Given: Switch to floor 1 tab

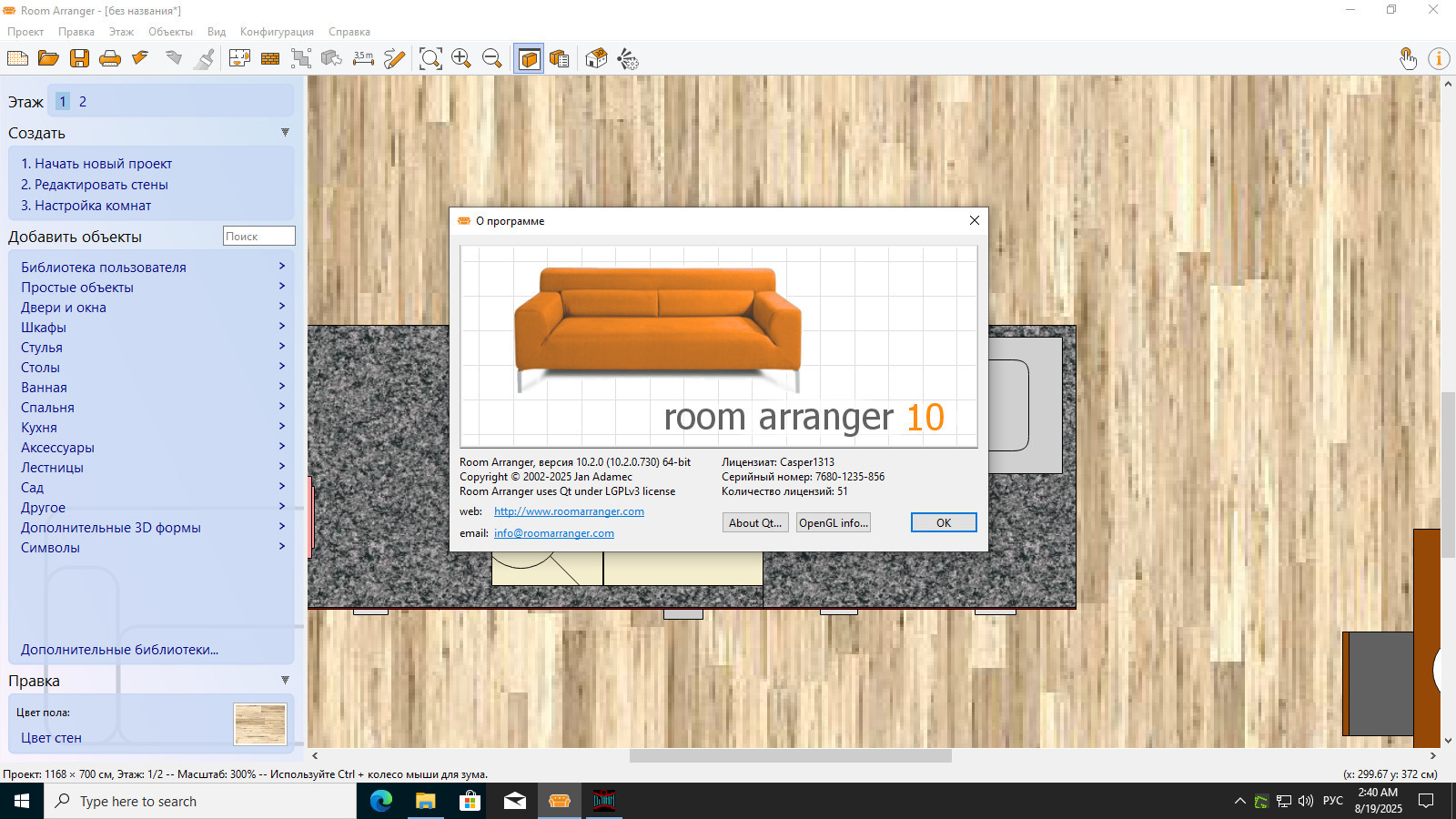Looking at the screenshot, I should [63, 101].
